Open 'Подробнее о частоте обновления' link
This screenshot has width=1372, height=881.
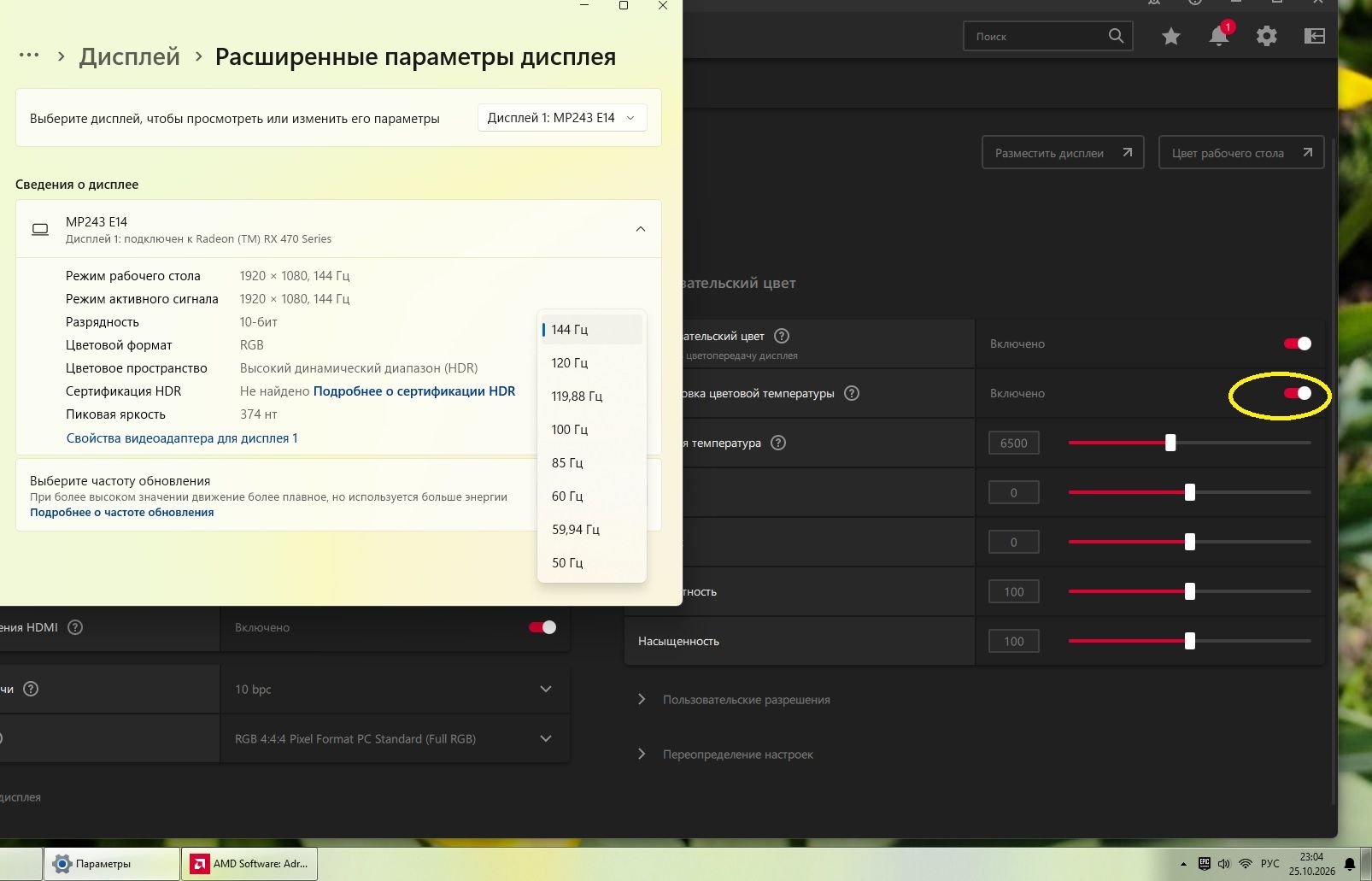coord(122,513)
